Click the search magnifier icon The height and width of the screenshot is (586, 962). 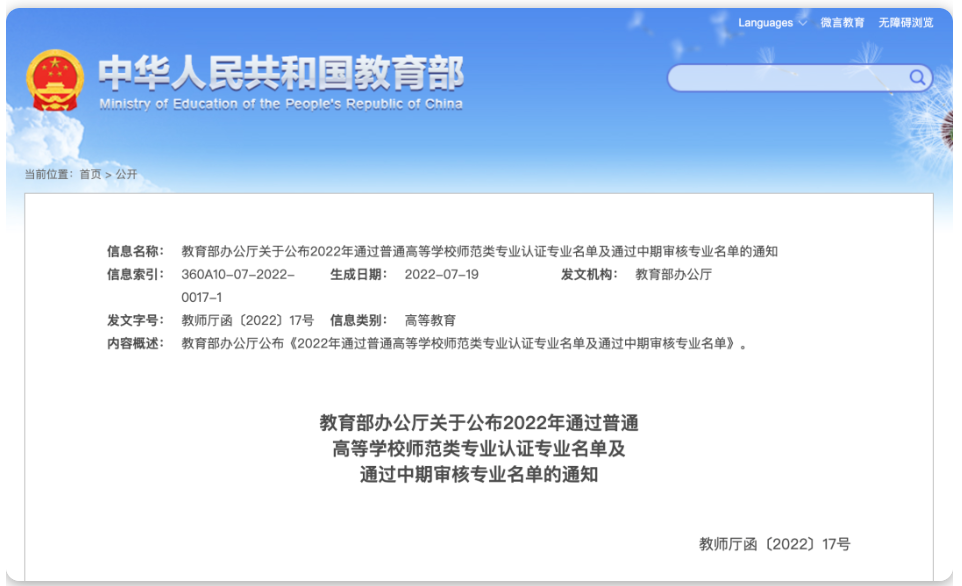(x=917, y=77)
